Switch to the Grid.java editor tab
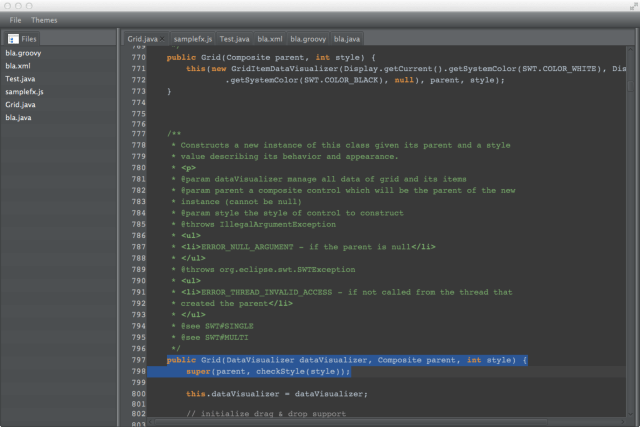The height and width of the screenshot is (427, 640). click(142, 39)
